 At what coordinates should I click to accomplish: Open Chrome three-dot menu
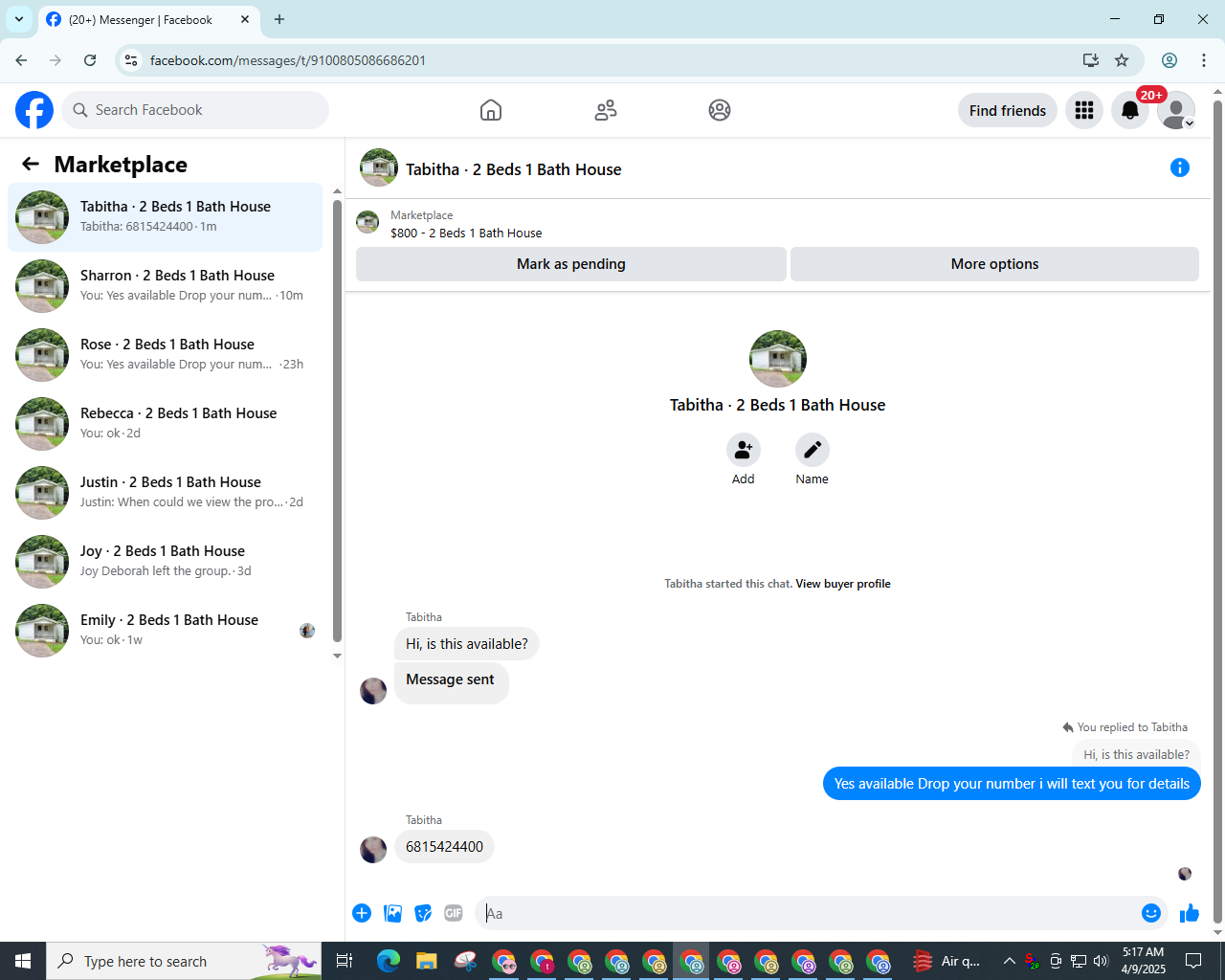(x=1204, y=60)
